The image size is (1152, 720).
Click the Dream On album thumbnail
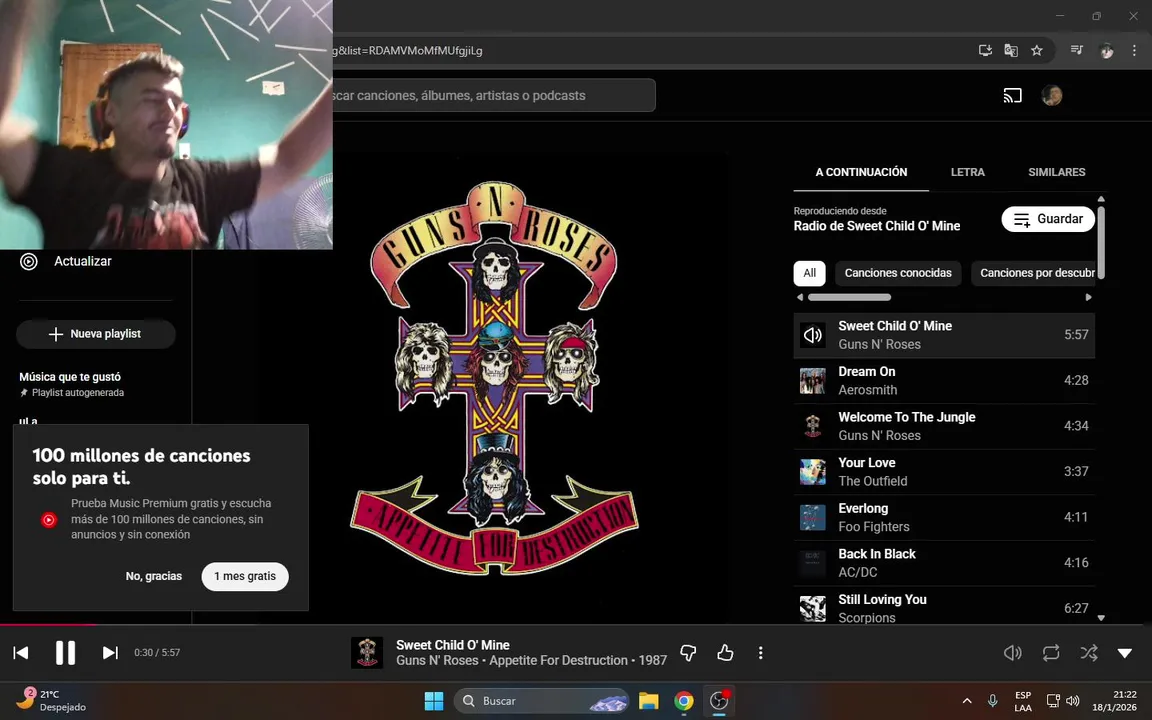[x=813, y=381]
